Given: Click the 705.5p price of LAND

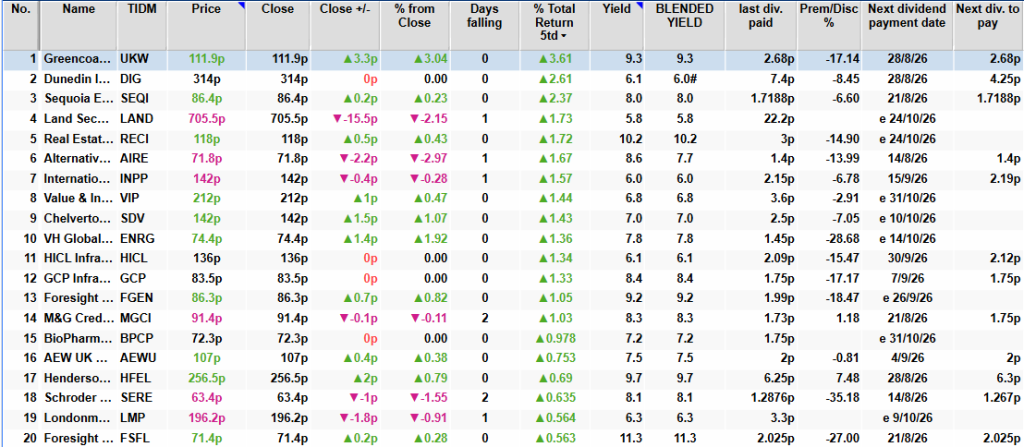Looking at the screenshot, I should pyautogui.click(x=206, y=120).
